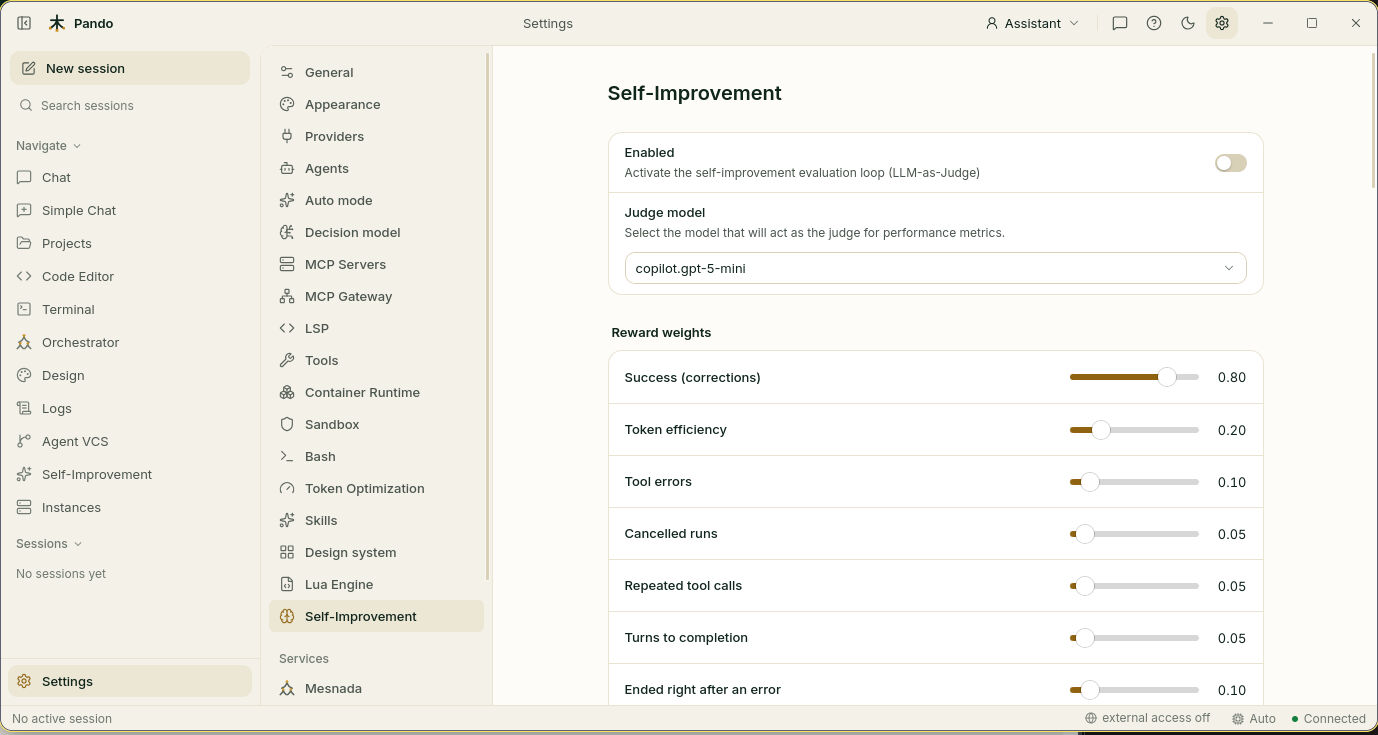Adjust the Tool errors weight slider
The height and width of the screenshot is (735, 1378).
[x=1134, y=481]
